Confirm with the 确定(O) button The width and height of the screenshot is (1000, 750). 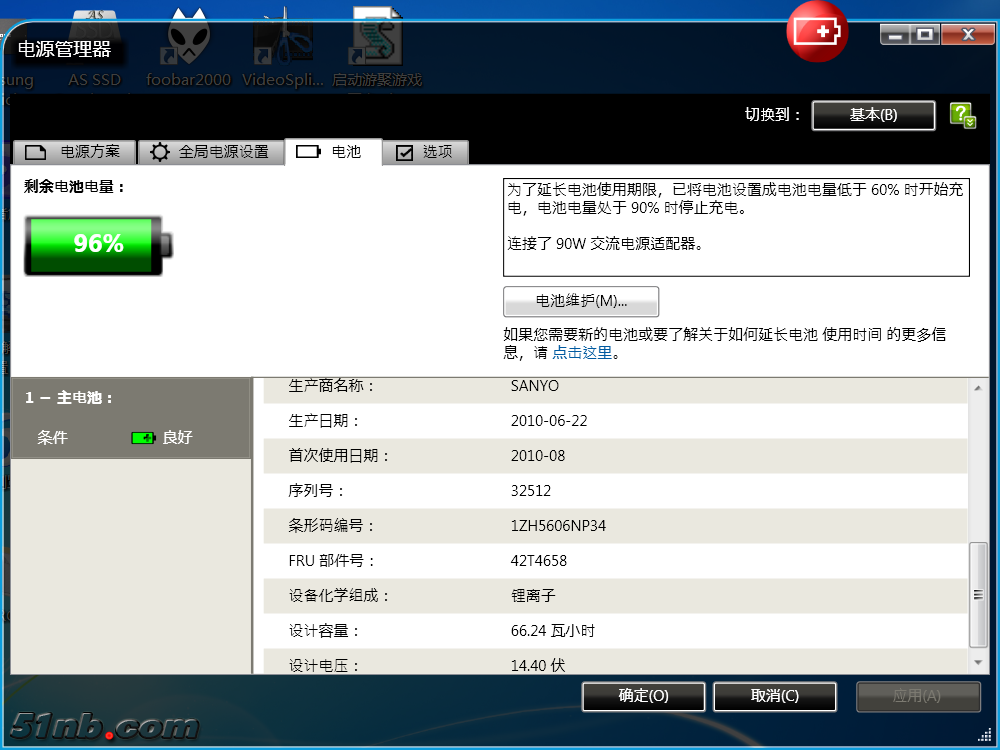[643, 696]
